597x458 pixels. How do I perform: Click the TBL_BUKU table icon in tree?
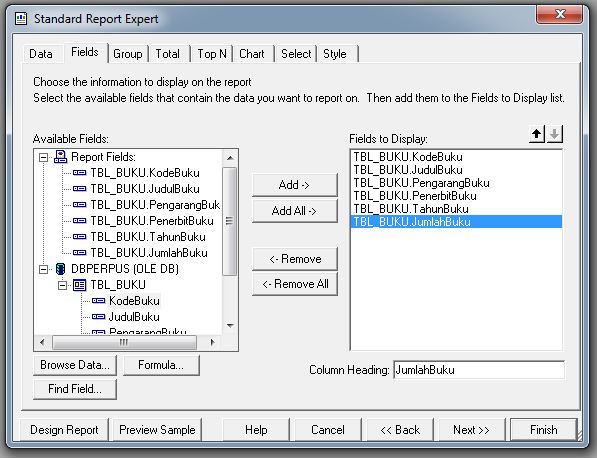(x=80, y=285)
